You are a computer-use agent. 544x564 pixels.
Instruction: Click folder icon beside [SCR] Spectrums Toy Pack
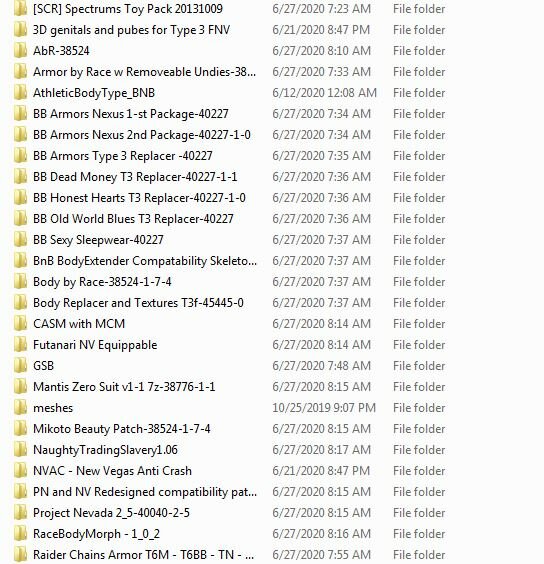(21, 9)
